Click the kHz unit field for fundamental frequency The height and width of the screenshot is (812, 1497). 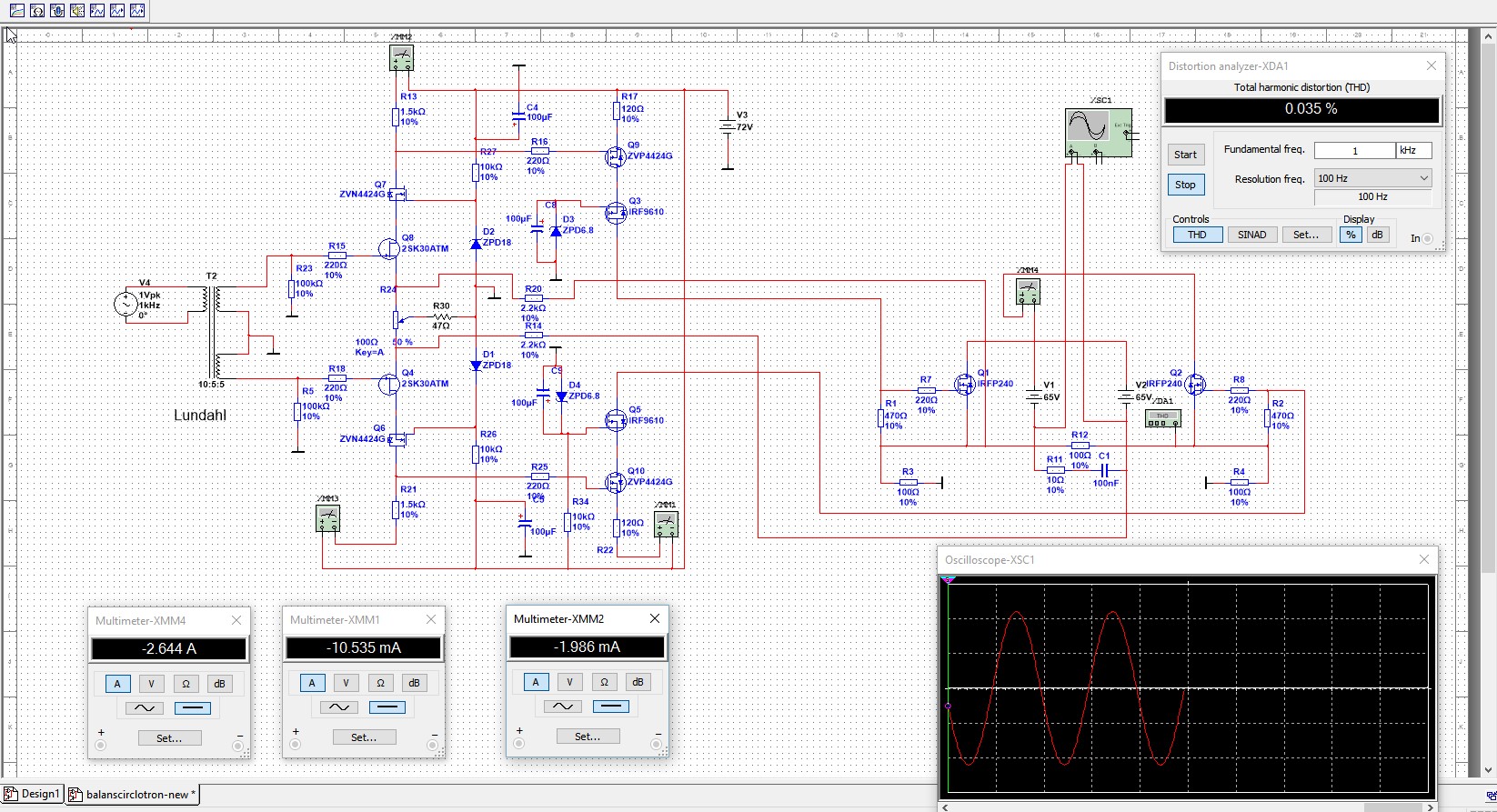[1414, 151]
